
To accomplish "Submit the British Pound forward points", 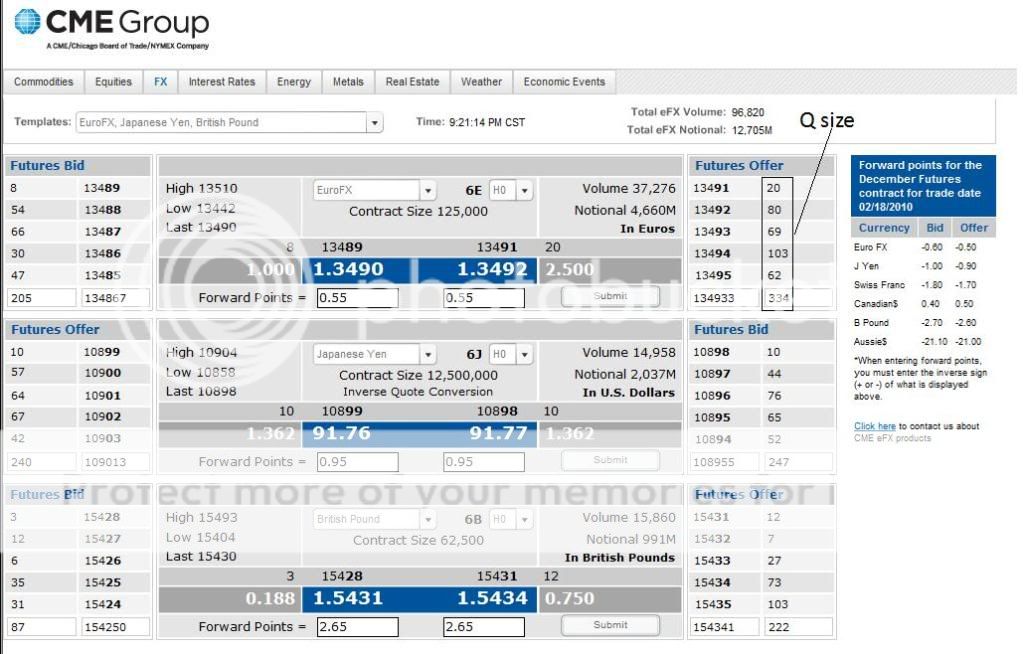I will tap(610, 625).
